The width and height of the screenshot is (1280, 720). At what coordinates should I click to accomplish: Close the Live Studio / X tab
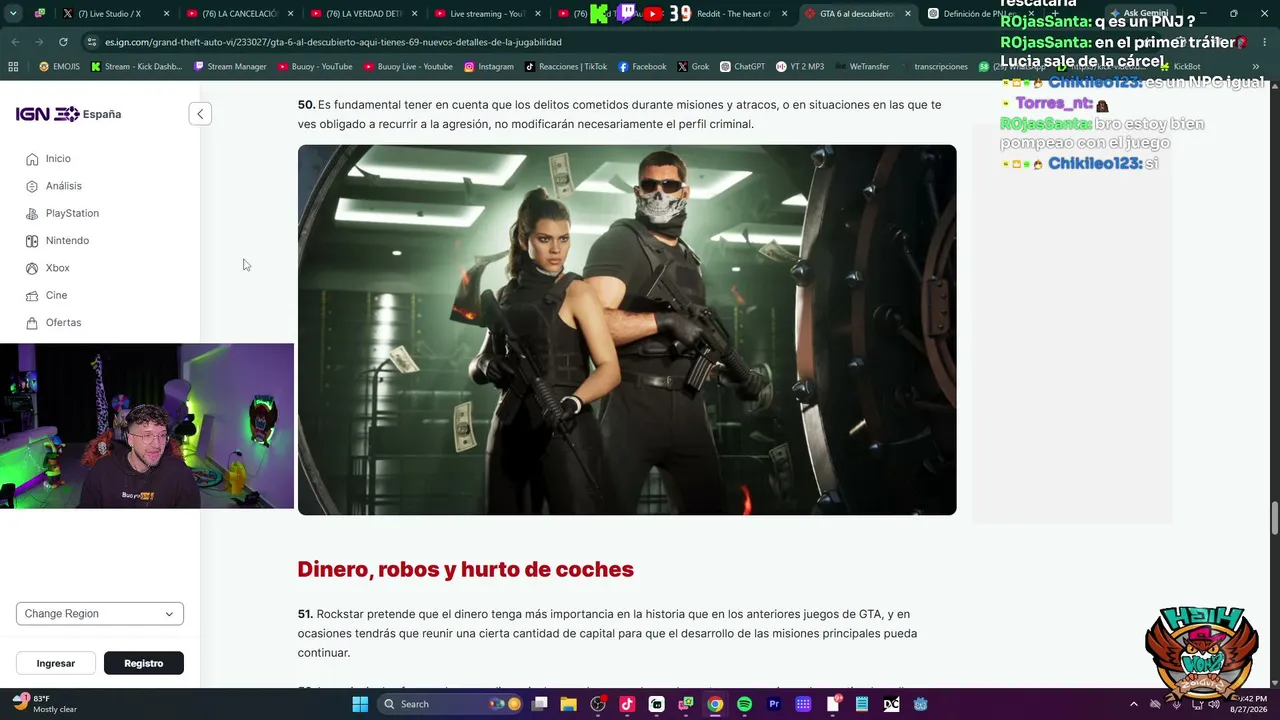point(166,14)
